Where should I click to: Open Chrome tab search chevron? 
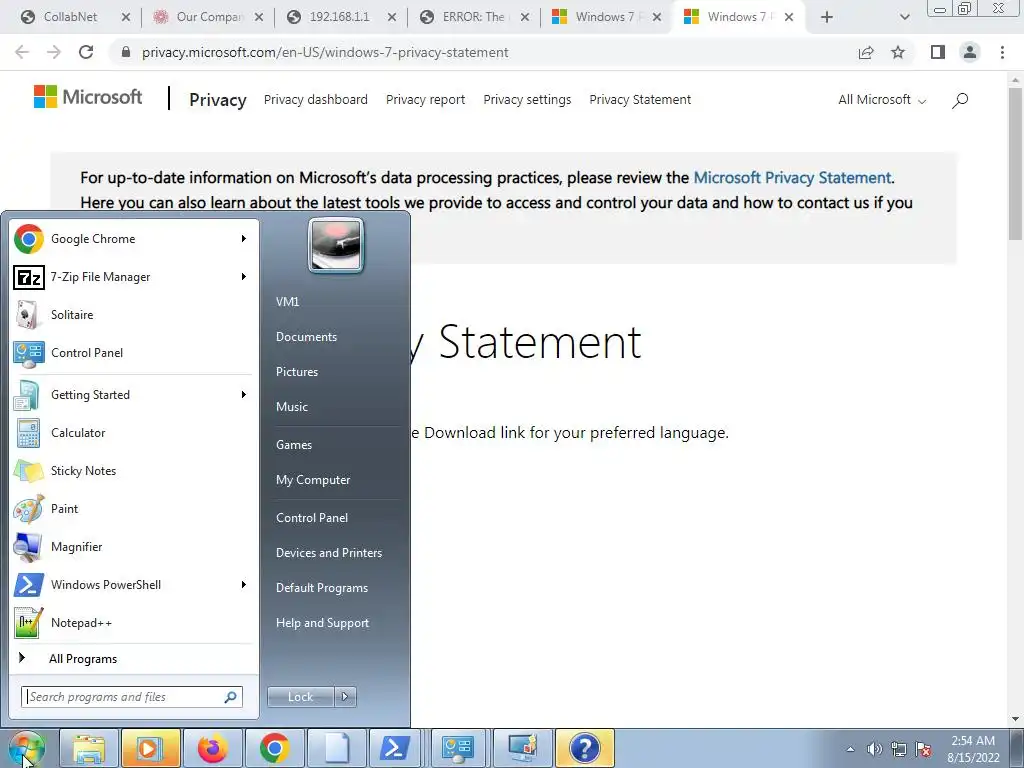[904, 17]
